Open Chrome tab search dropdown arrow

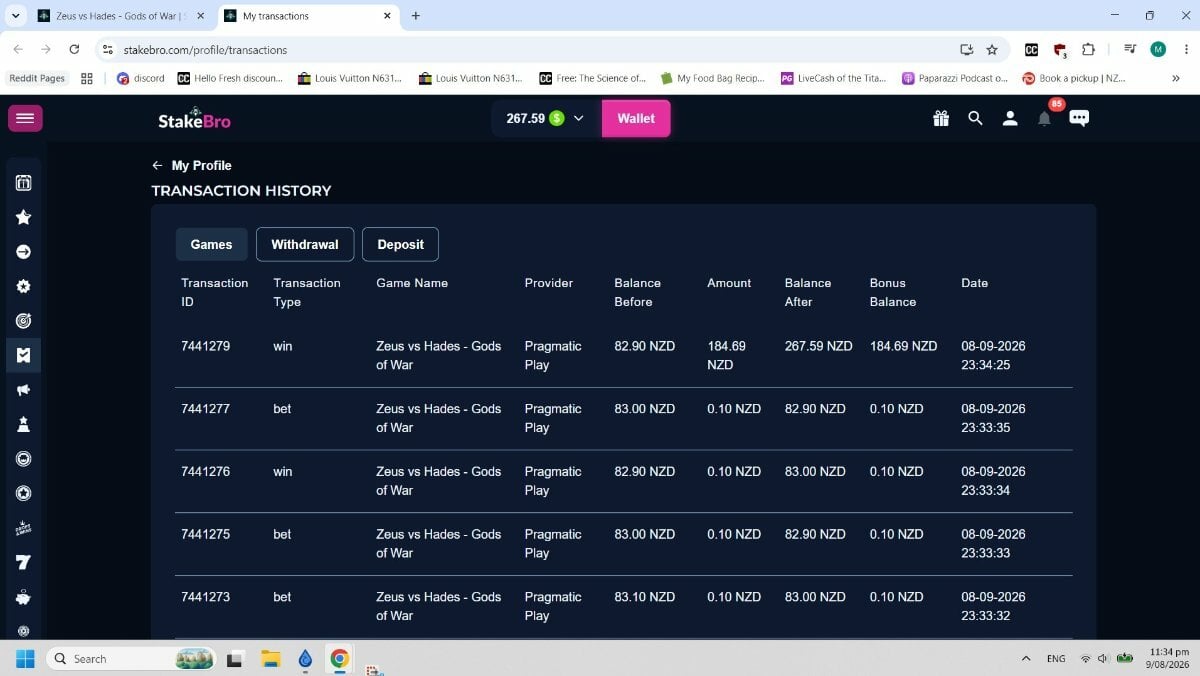pos(15,15)
